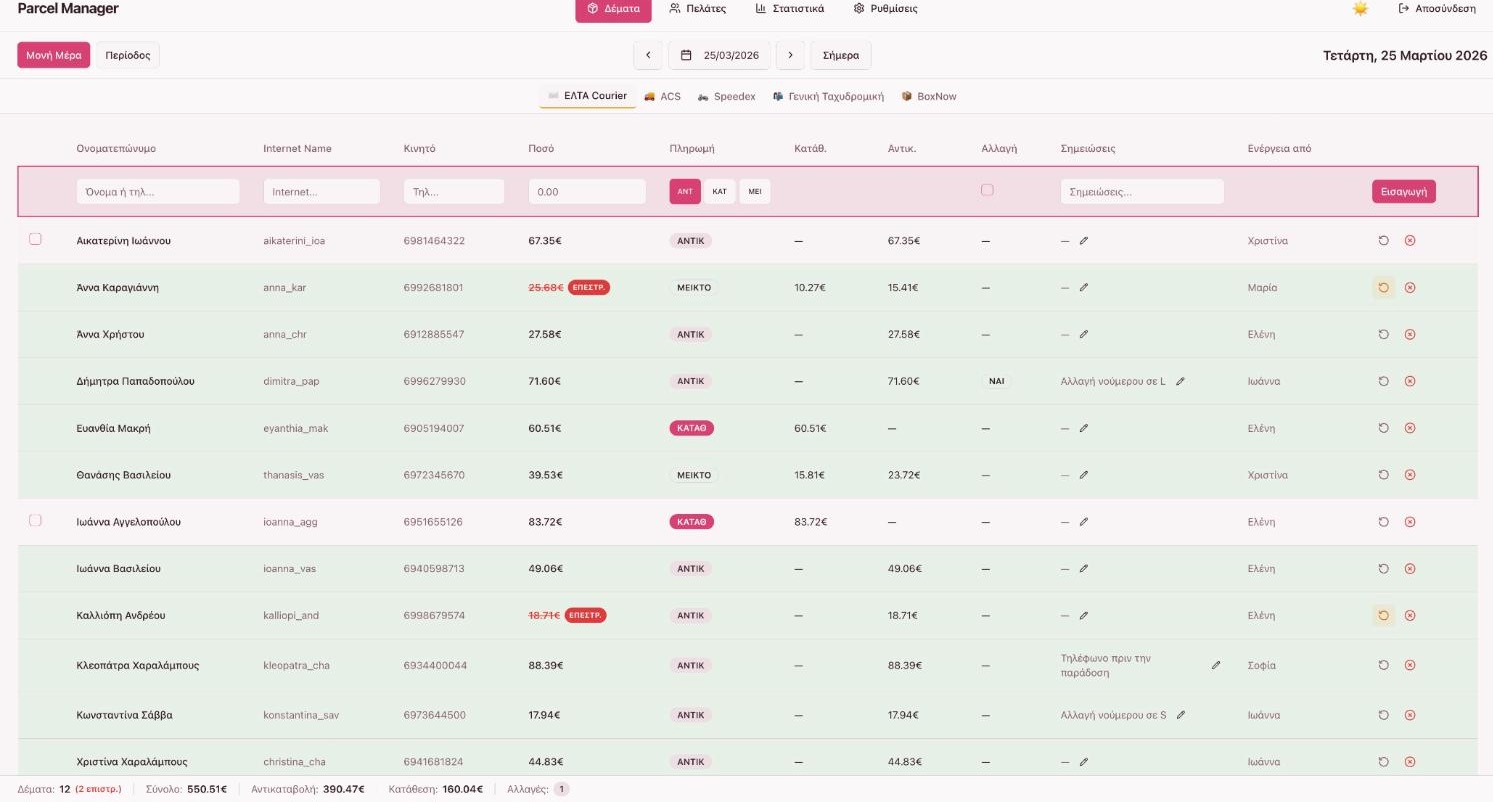Click the 0.00 amount field

click(x=587, y=191)
